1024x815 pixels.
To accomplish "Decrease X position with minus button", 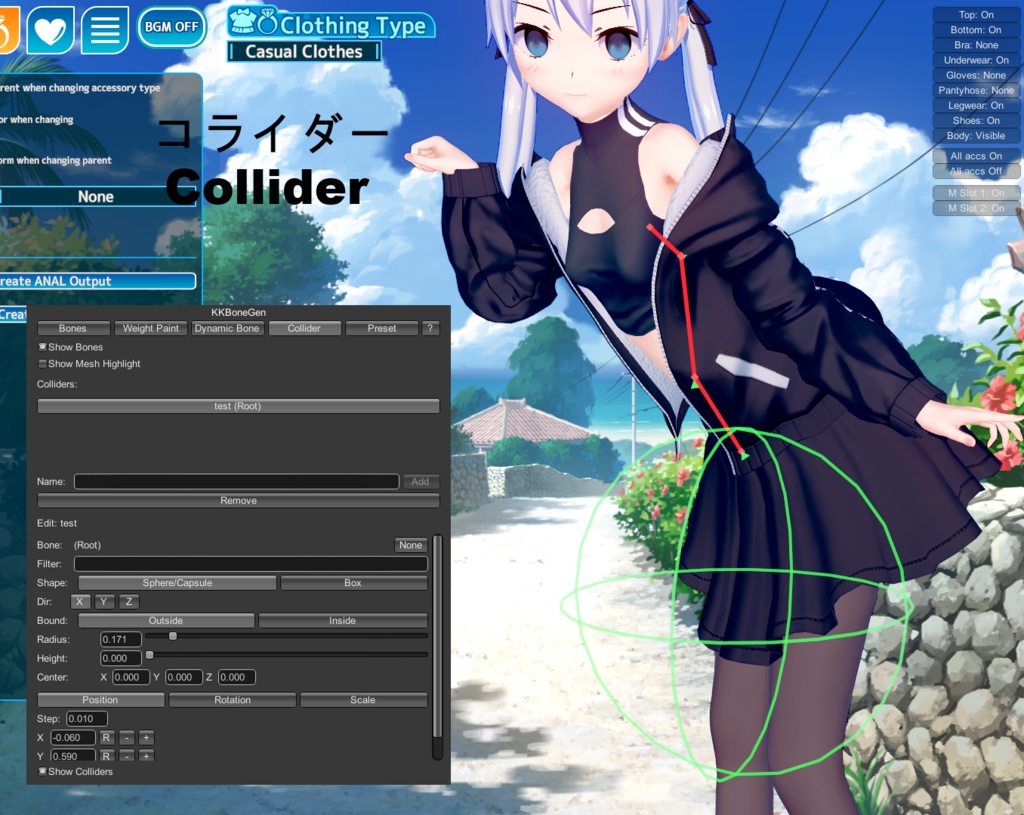I will [127, 738].
